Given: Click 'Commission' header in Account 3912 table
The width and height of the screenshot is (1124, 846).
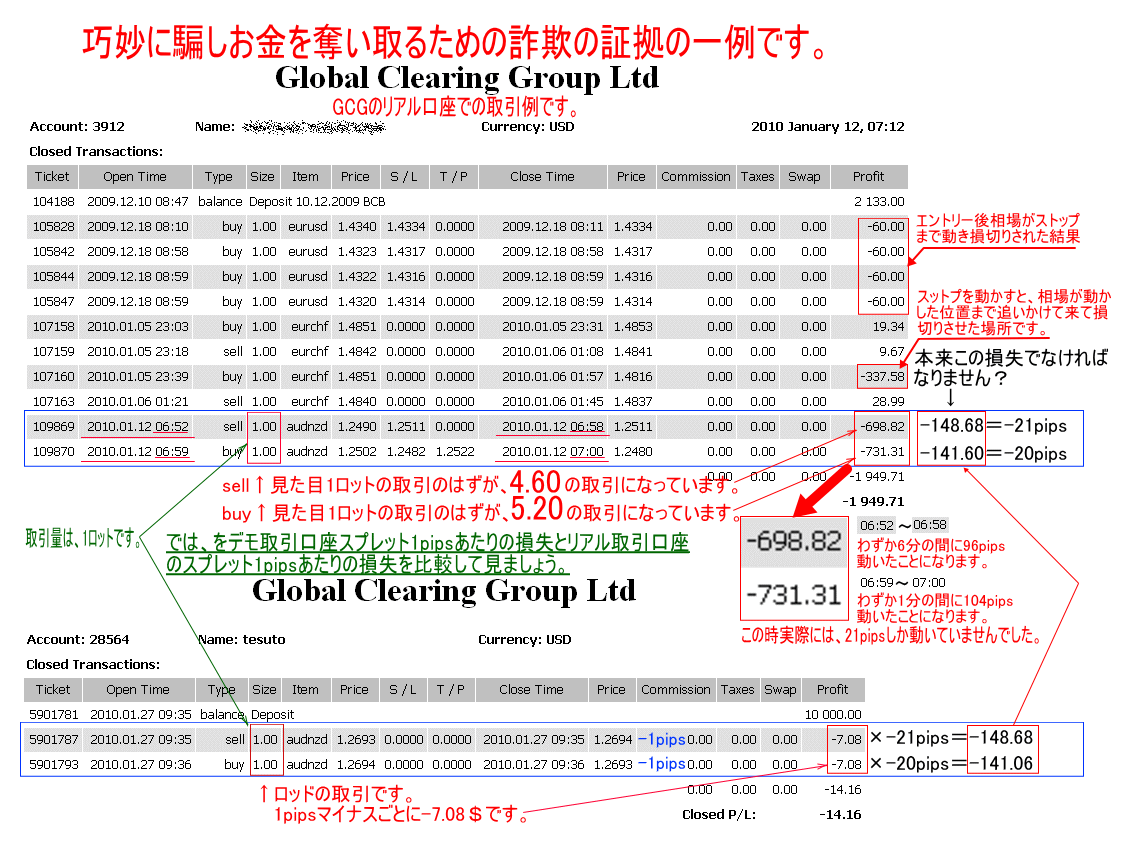Looking at the screenshot, I should [695, 176].
